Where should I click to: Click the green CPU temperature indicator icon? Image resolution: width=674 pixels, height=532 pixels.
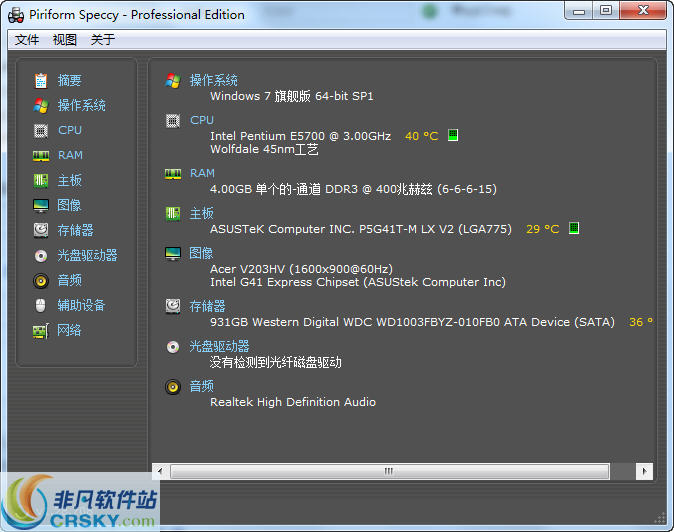[453, 135]
